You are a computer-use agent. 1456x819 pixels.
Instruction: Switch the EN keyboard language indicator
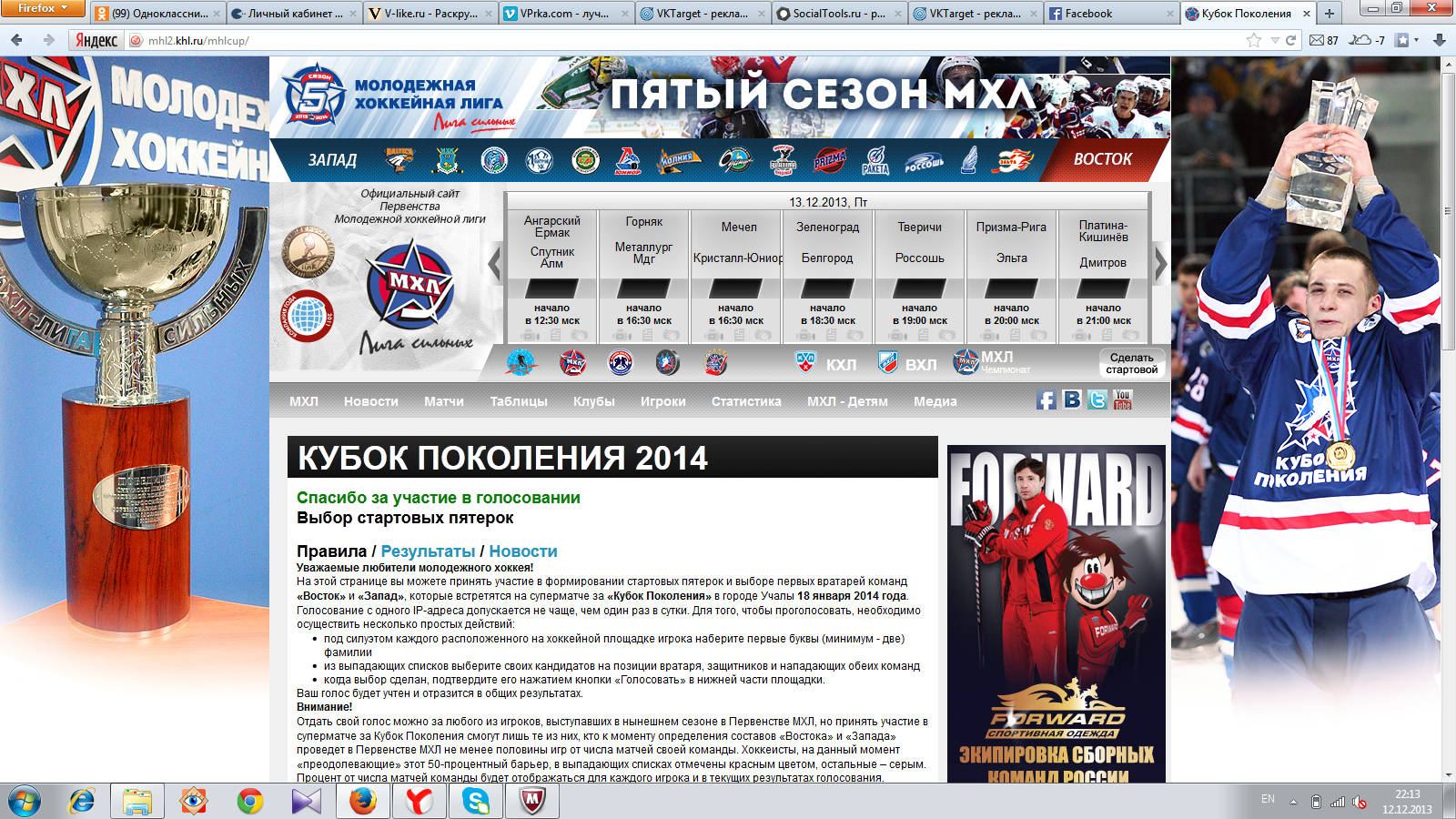tap(1268, 799)
